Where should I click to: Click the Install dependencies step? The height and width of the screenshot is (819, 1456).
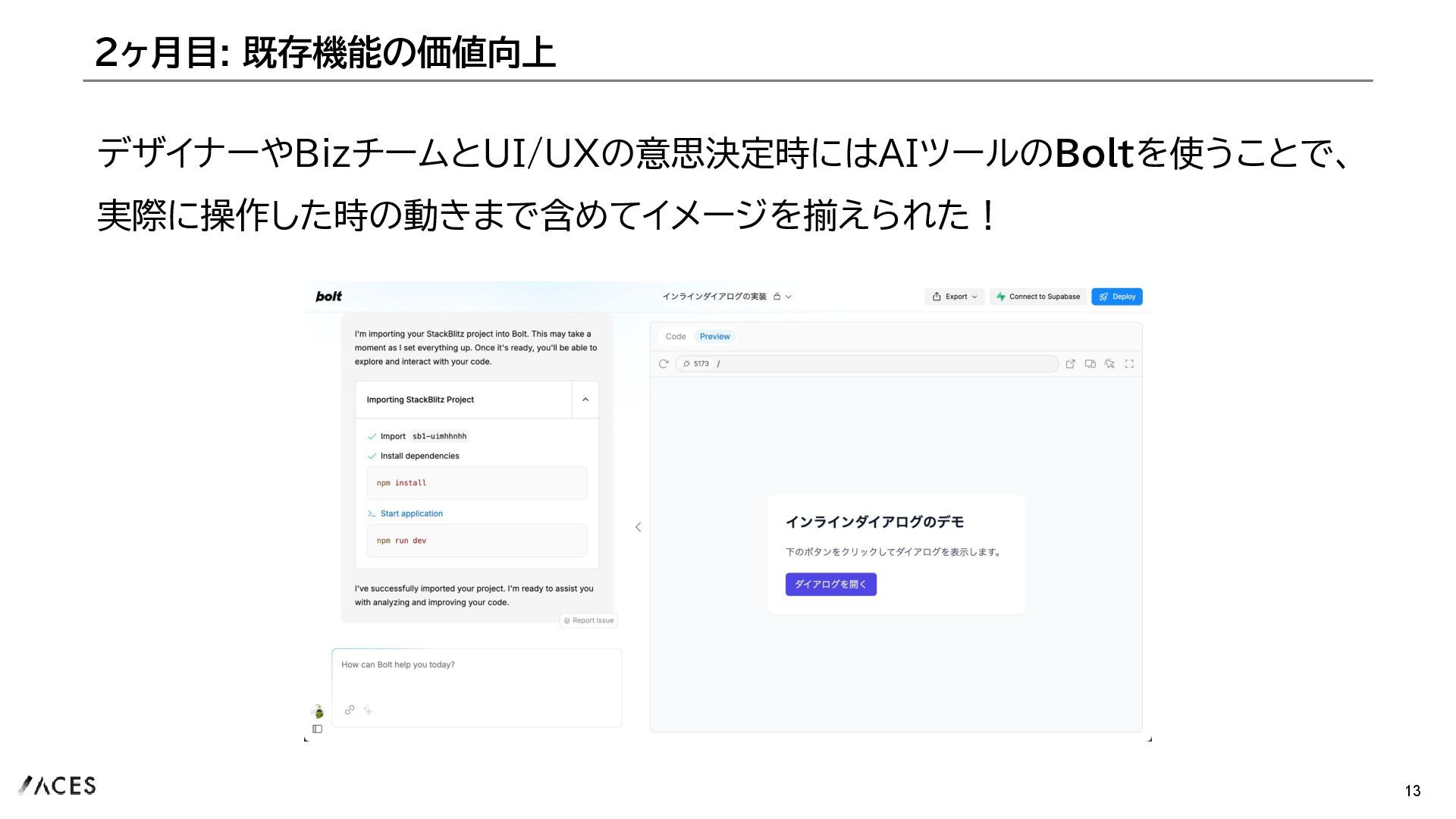click(419, 456)
